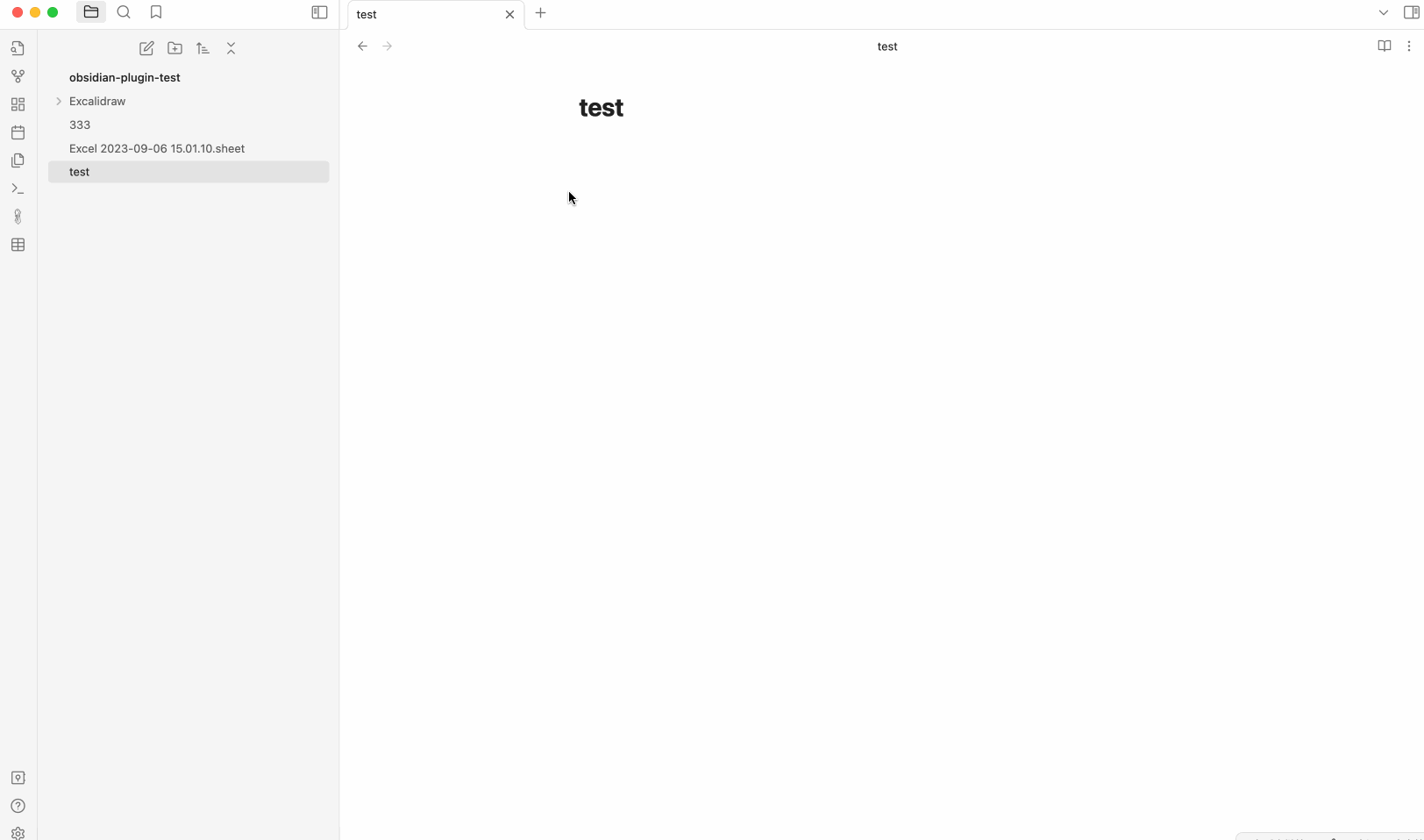Expand the Excalidraw folder chevron
The image size is (1424, 840).
click(x=59, y=101)
